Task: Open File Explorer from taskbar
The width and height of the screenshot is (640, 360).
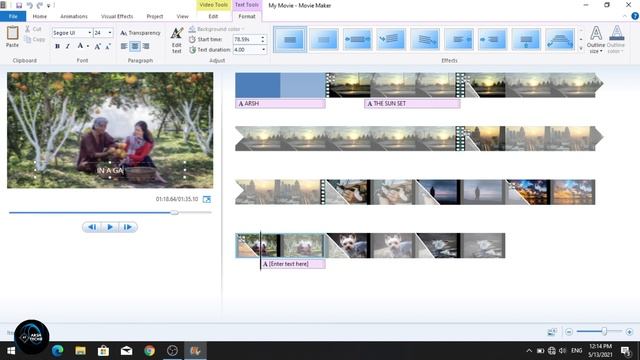Action: (x=80, y=351)
